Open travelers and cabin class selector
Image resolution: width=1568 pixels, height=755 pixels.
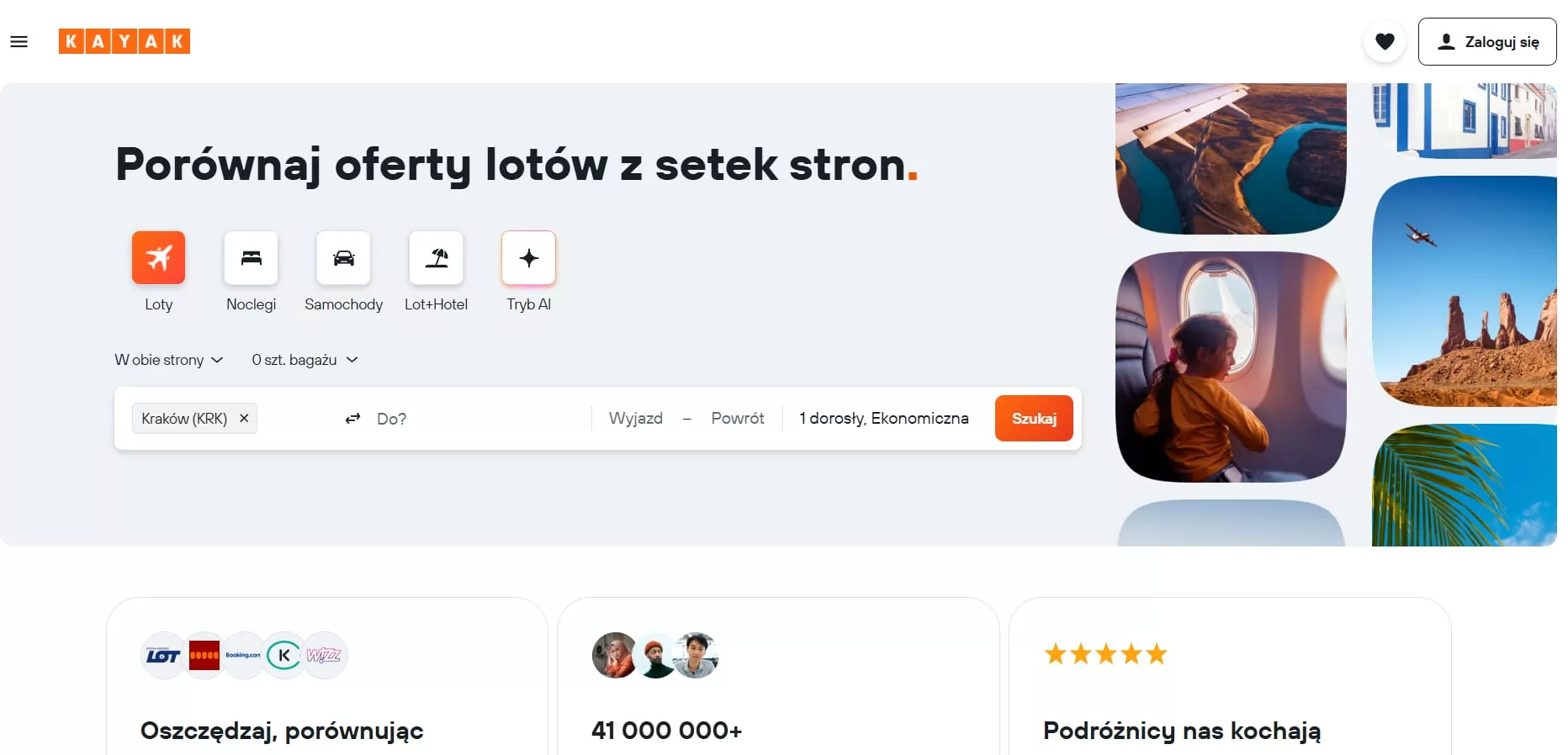[x=883, y=418]
